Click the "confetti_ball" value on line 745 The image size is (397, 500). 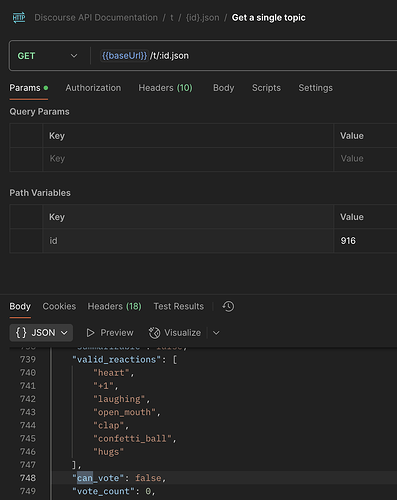pos(132,439)
